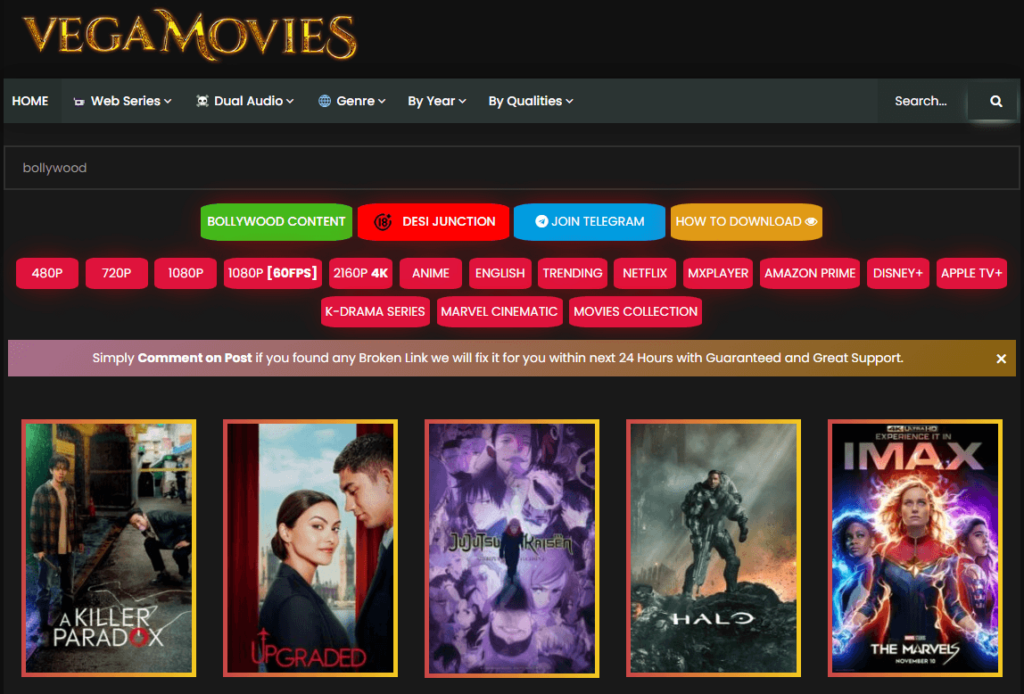
Task: Select the 720P quality tag
Action: [x=116, y=273]
